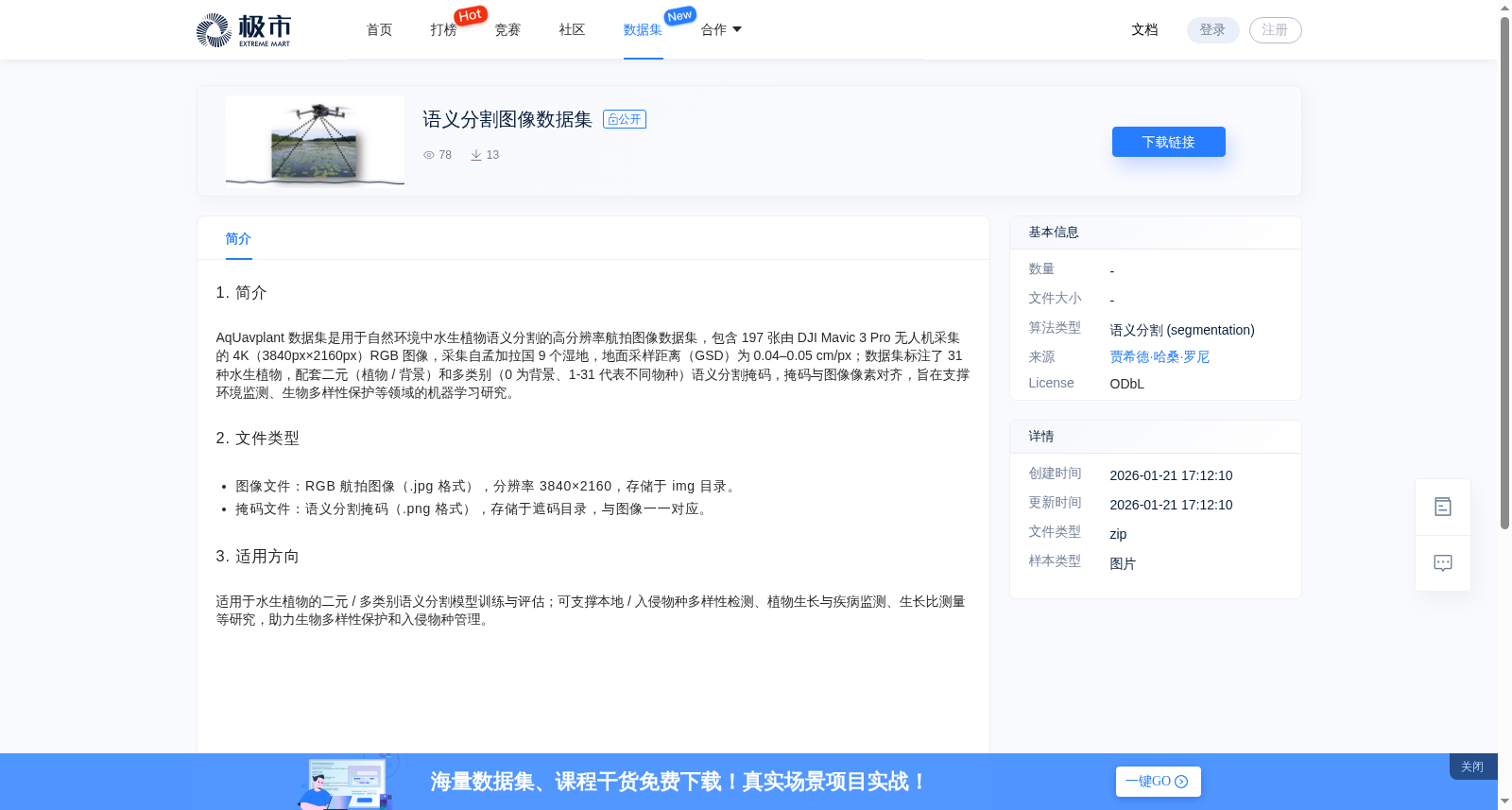Go to 首页 home page
The width and height of the screenshot is (1512, 810).
click(380, 30)
